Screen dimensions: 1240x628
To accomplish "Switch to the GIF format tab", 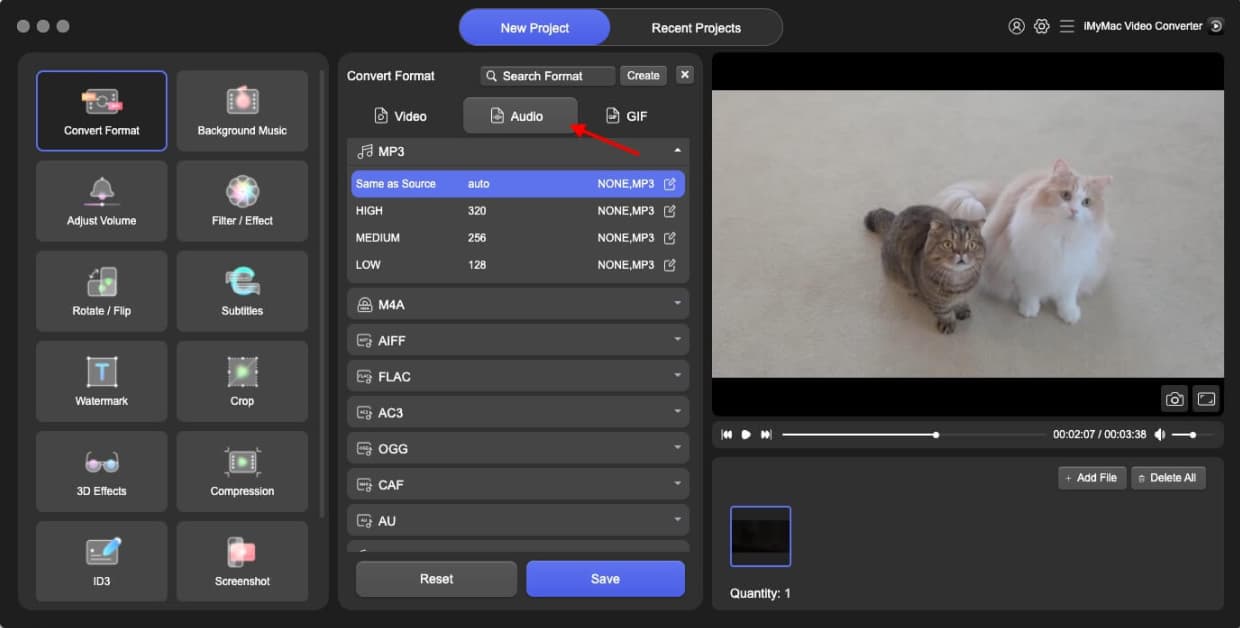I will point(628,116).
